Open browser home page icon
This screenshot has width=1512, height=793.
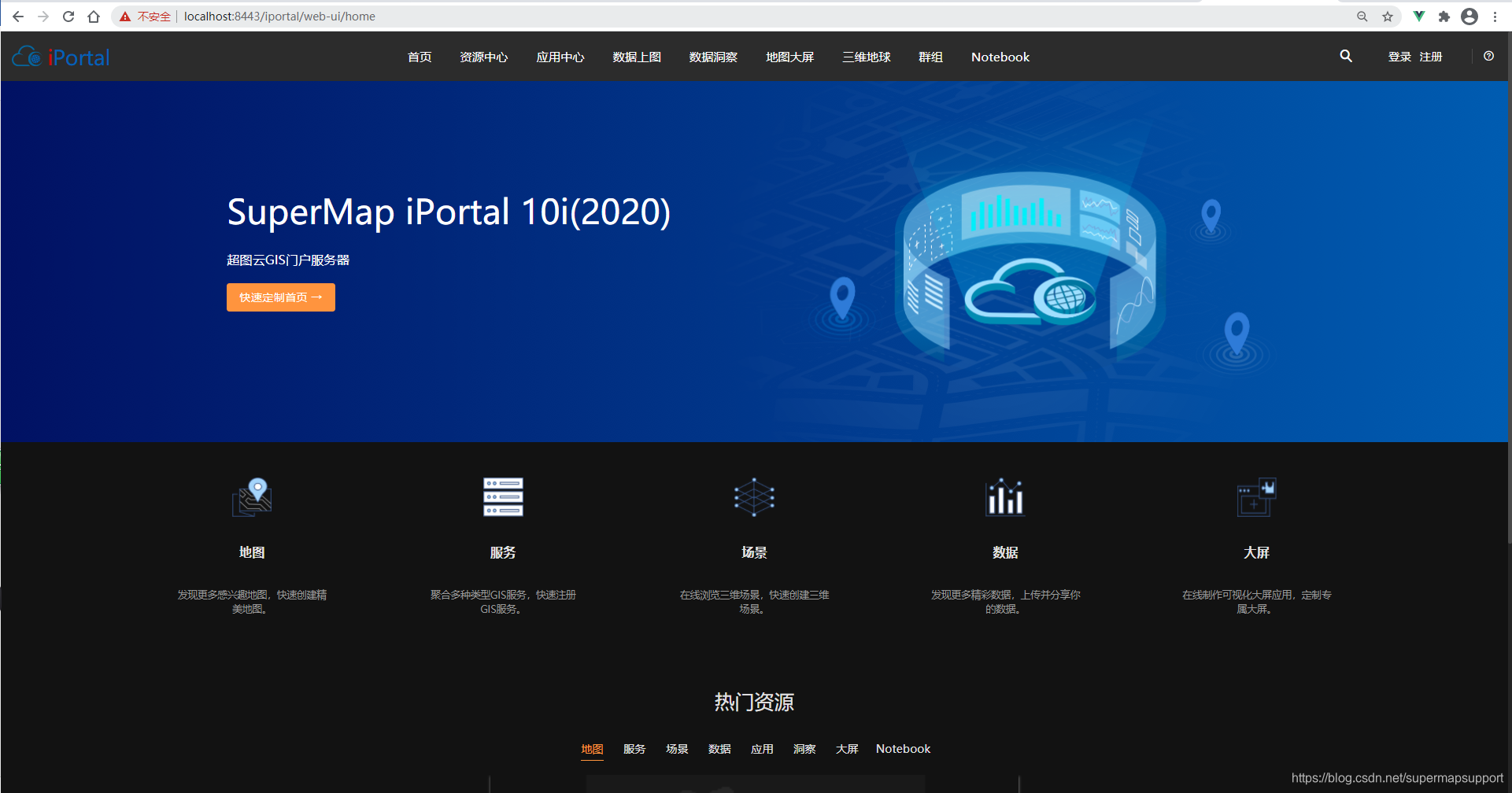tap(94, 17)
